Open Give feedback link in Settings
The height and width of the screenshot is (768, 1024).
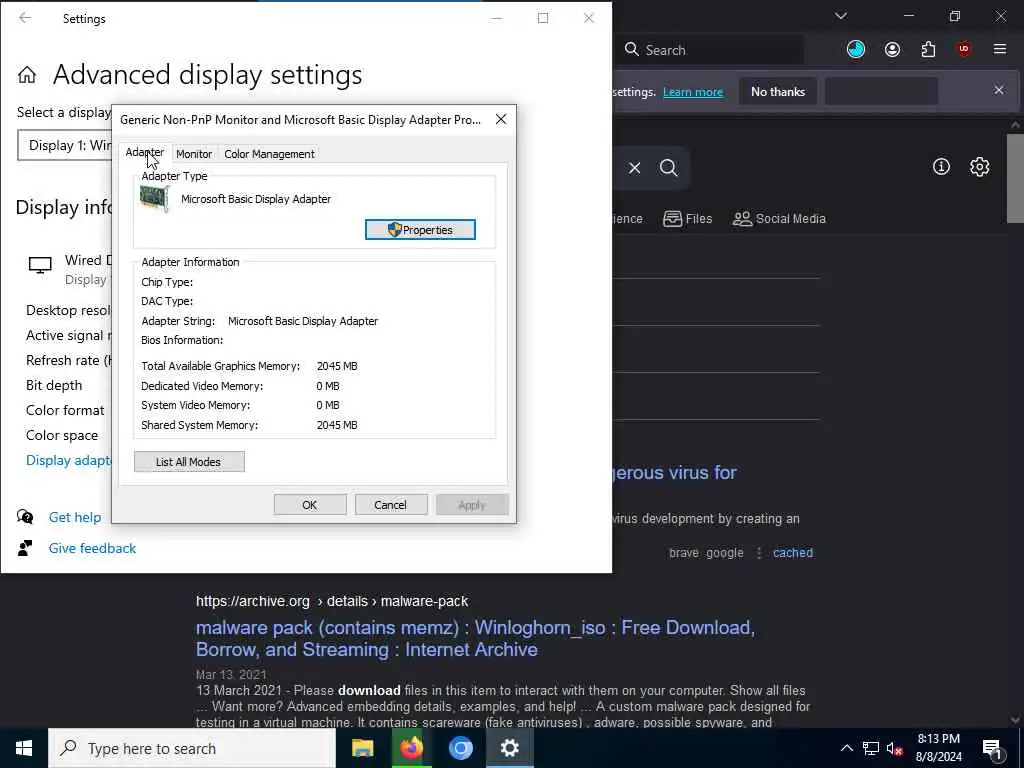coord(92,549)
